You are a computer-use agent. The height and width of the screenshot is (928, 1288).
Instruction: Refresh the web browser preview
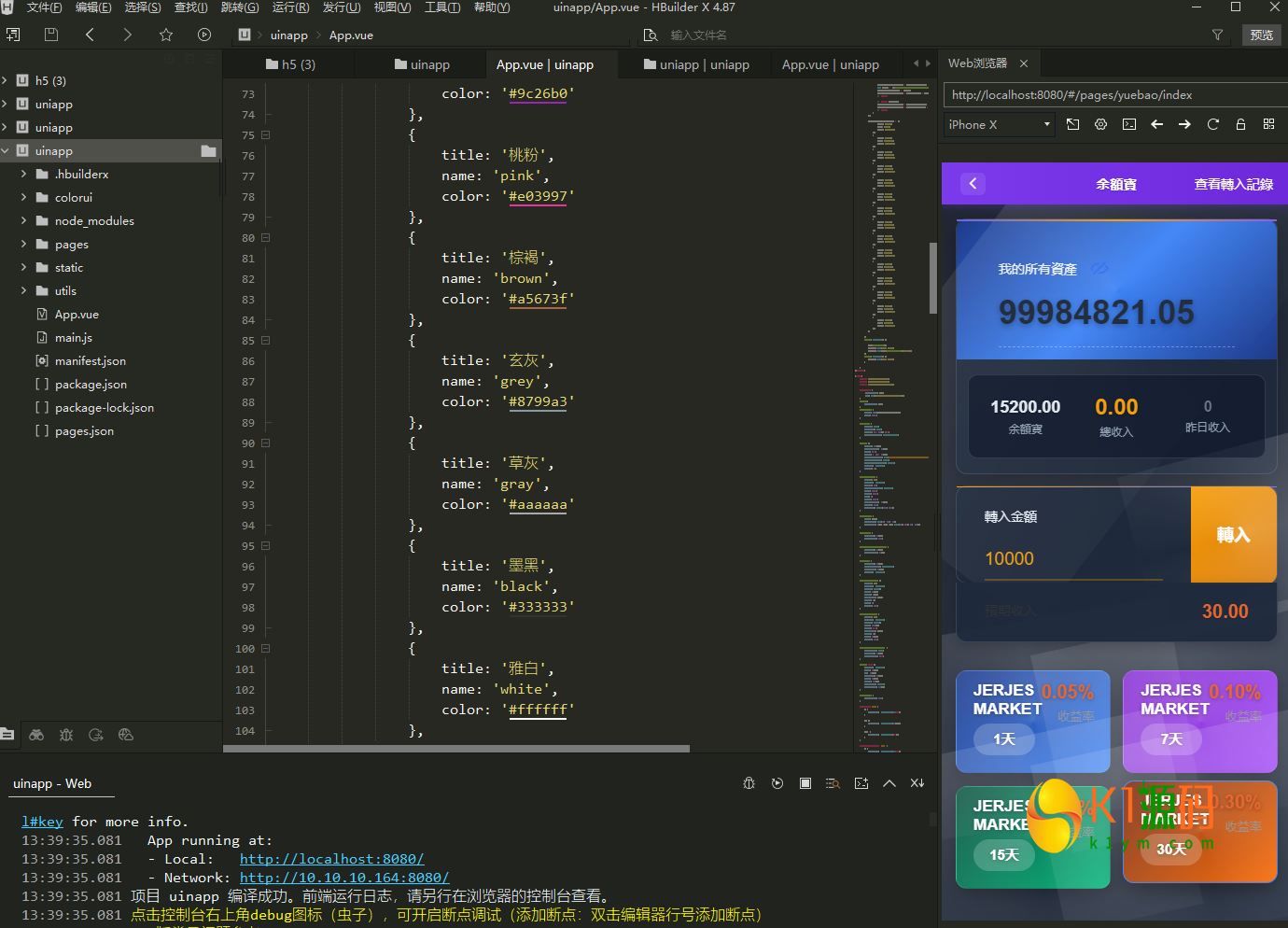[1212, 124]
